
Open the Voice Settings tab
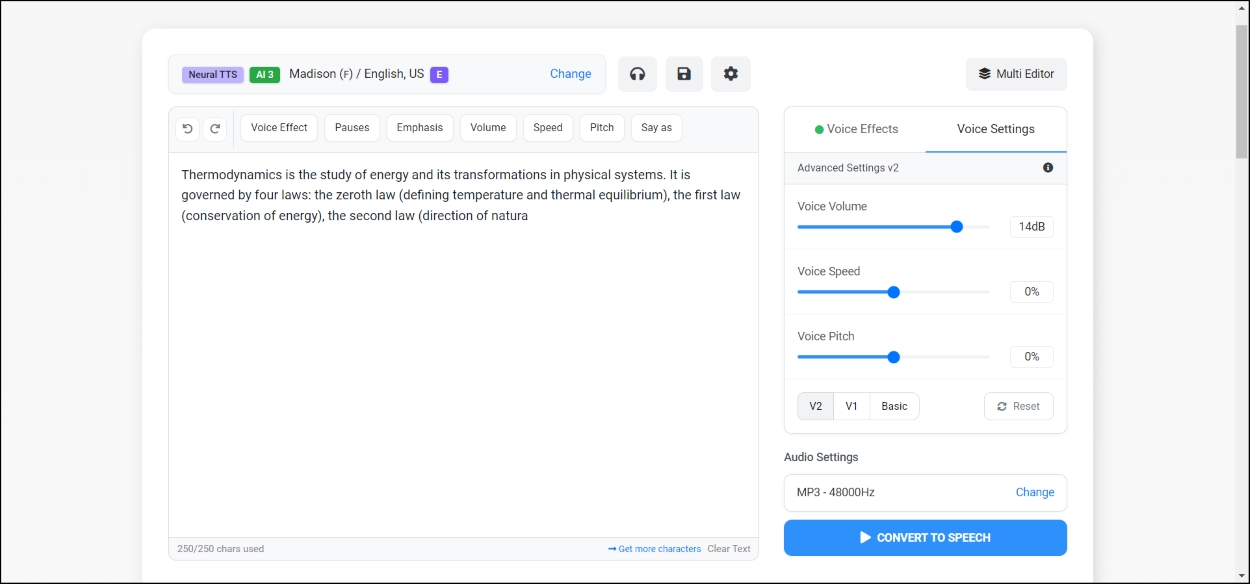tap(995, 129)
